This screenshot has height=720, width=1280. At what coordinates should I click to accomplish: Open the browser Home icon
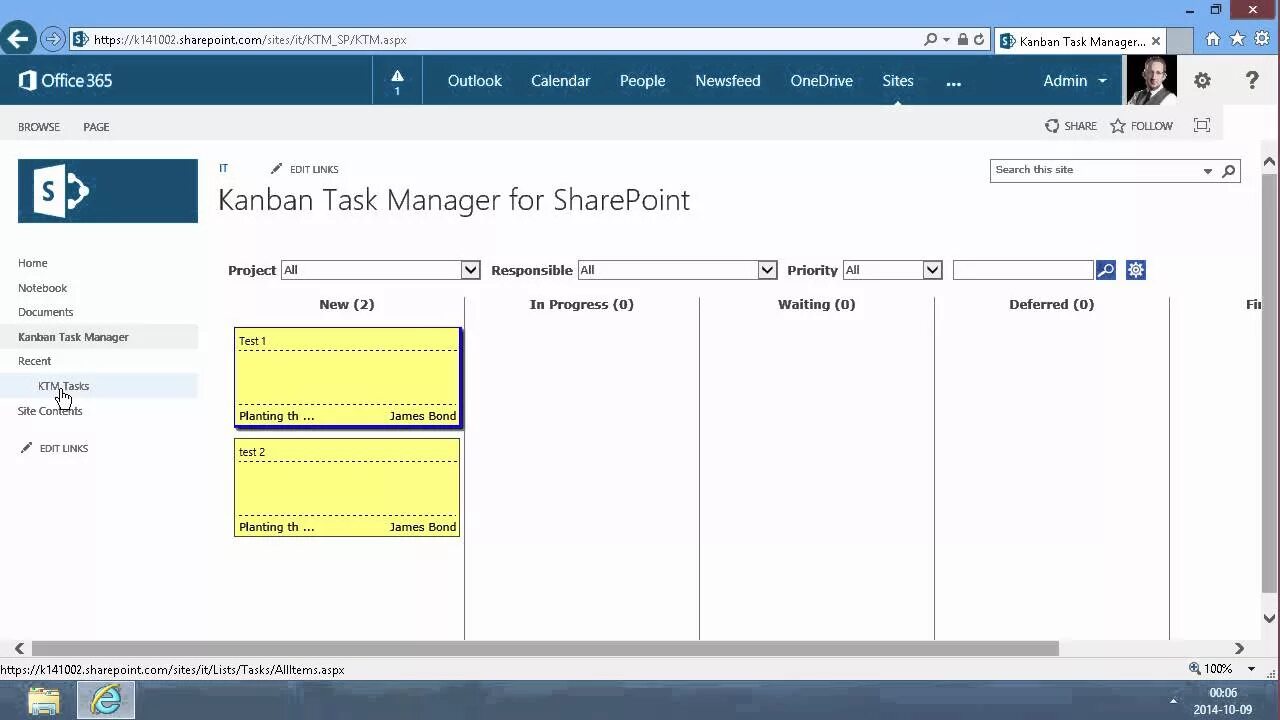[1213, 39]
